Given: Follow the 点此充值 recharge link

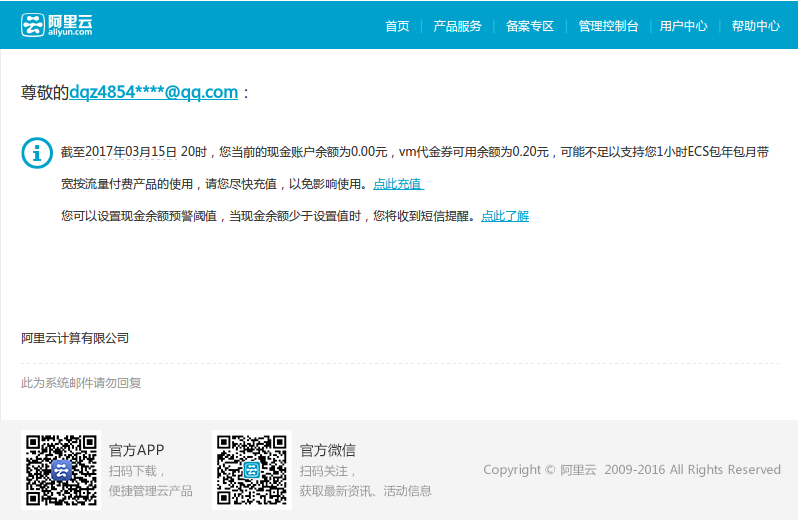Looking at the screenshot, I should click(x=398, y=184).
